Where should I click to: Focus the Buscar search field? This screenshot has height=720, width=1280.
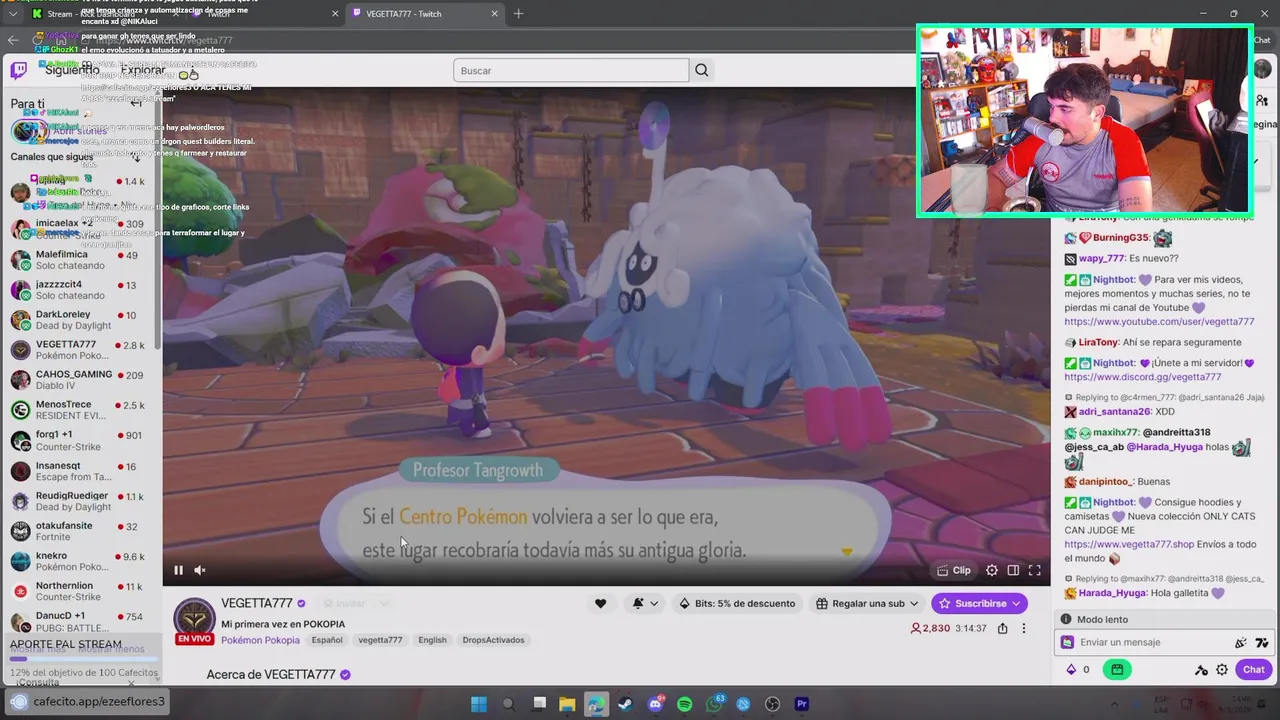tap(571, 70)
